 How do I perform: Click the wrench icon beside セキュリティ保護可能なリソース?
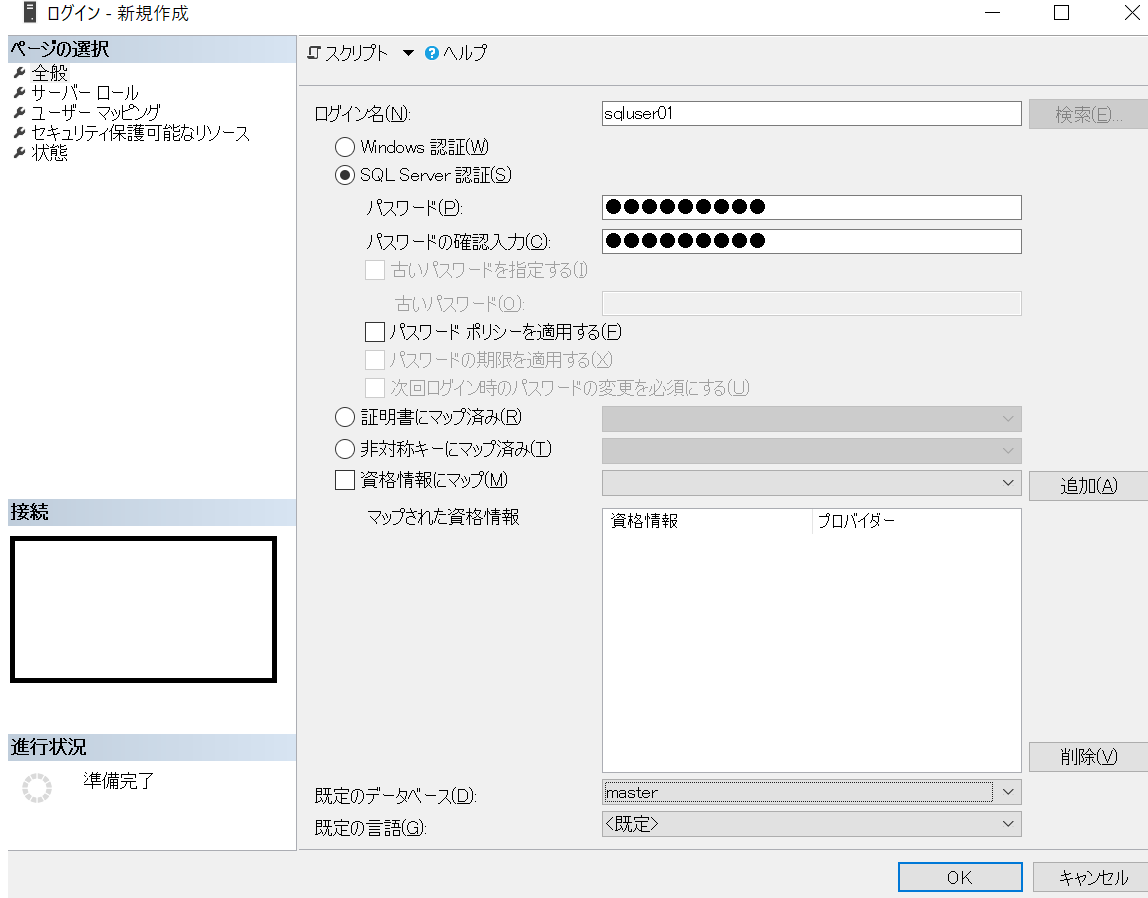point(18,133)
